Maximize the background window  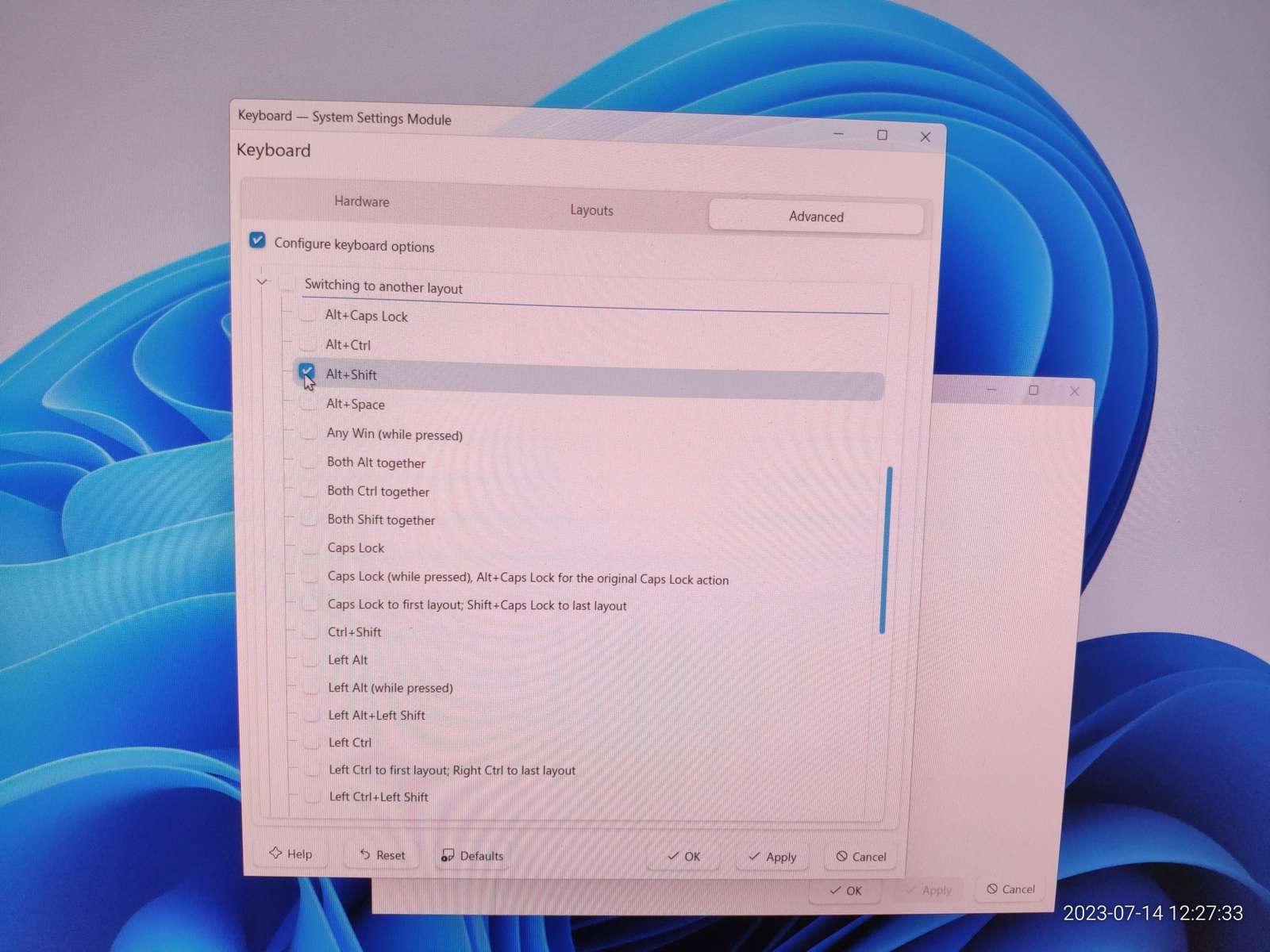pyautogui.click(x=1033, y=390)
